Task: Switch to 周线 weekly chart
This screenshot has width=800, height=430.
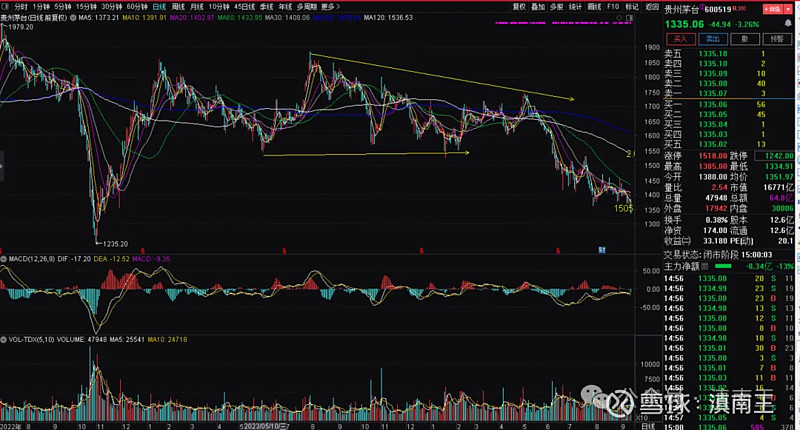Action: click(x=178, y=7)
